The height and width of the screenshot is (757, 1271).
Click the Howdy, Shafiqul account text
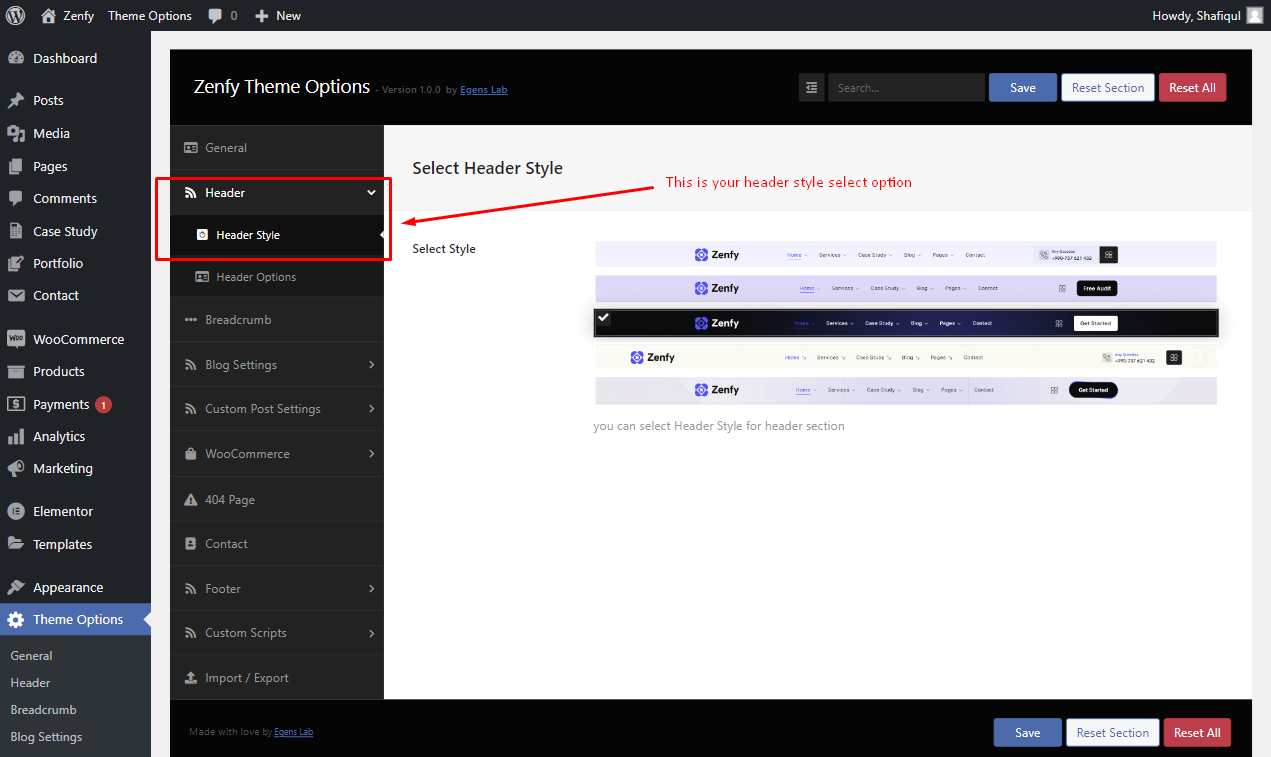pyautogui.click(x=1196, y=15)
